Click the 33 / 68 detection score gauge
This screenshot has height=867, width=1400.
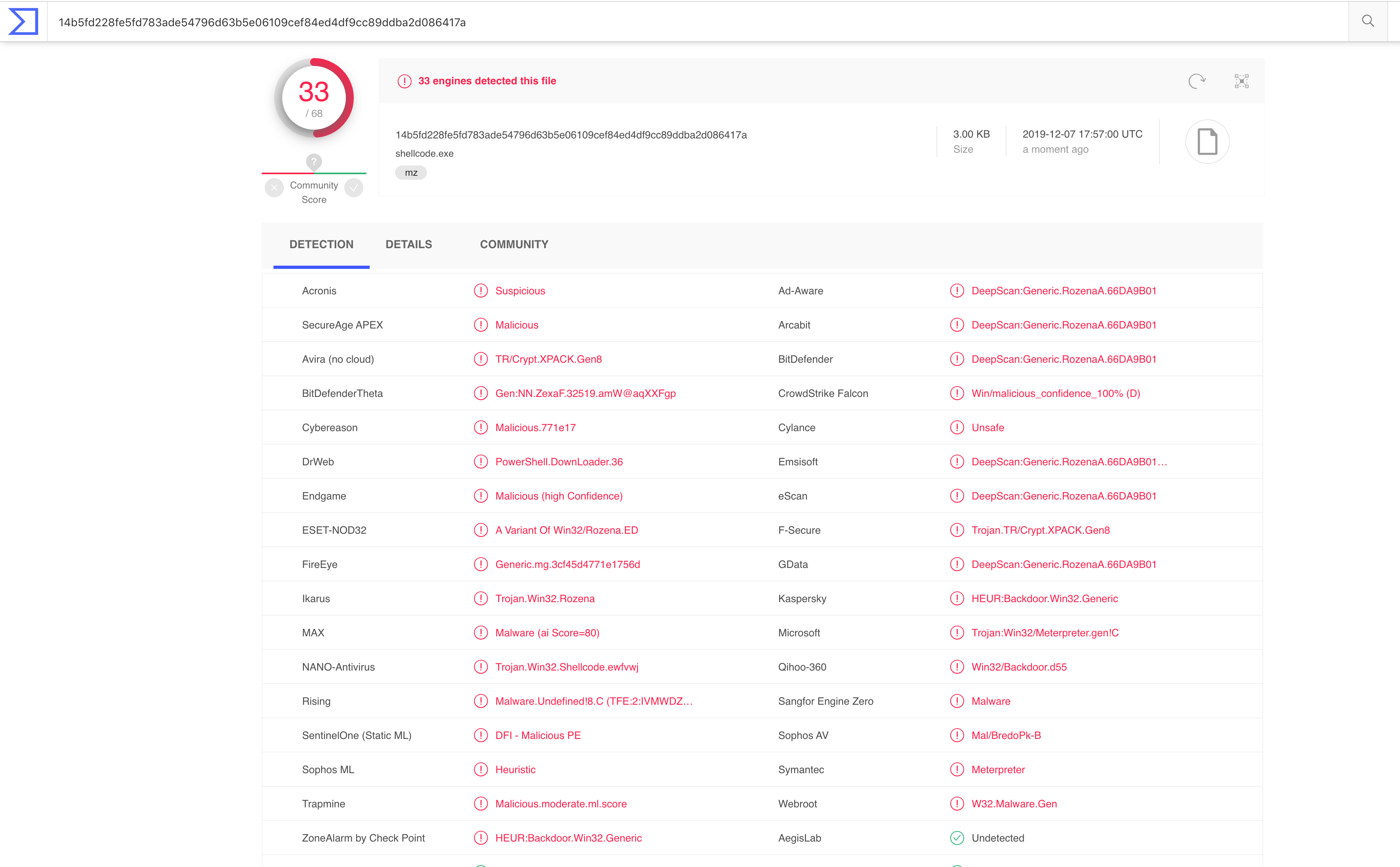pyautogui.click(x=314, y=98)
